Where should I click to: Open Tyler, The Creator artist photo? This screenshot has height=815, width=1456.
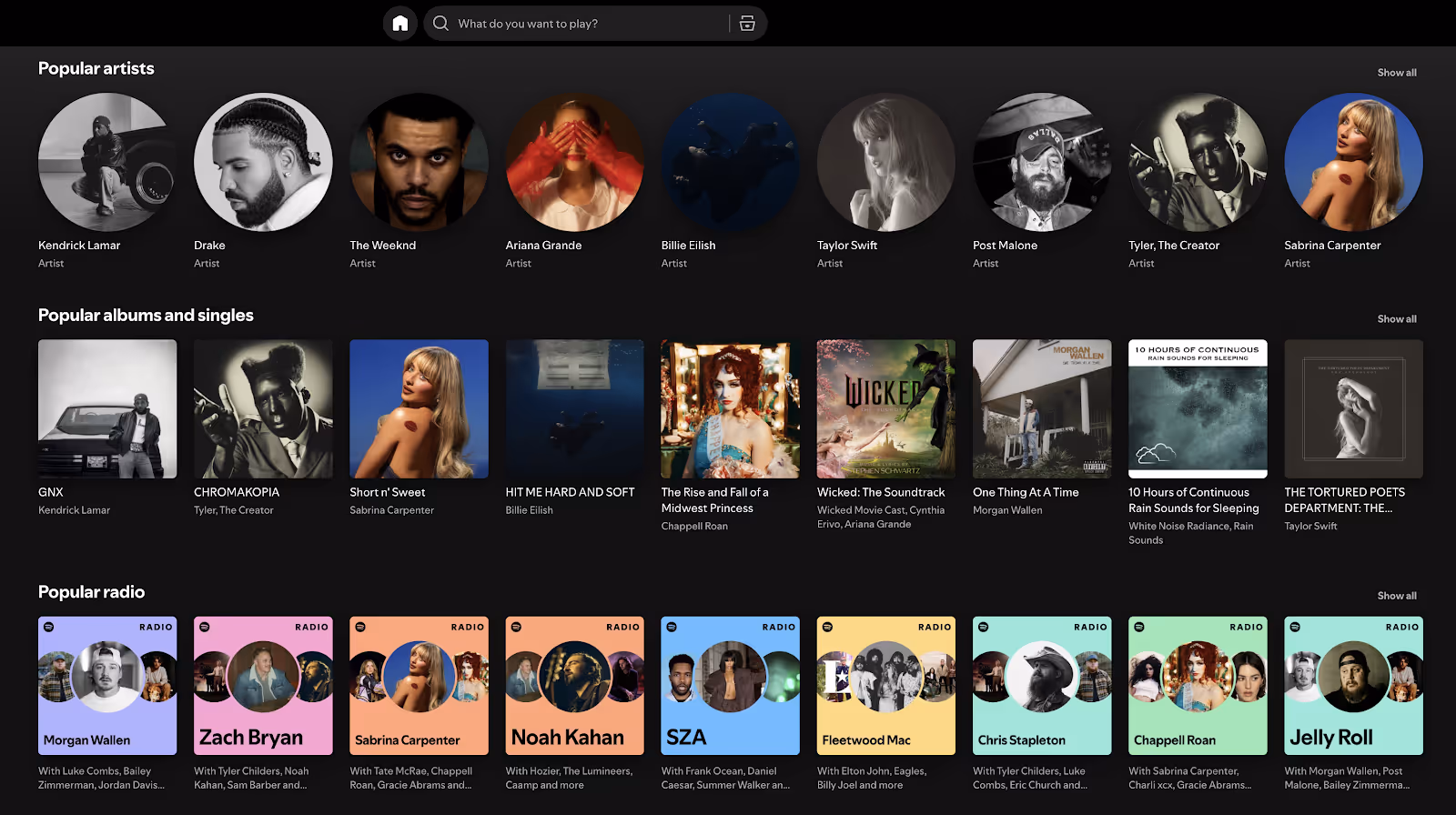click(x=1198, y=162)
